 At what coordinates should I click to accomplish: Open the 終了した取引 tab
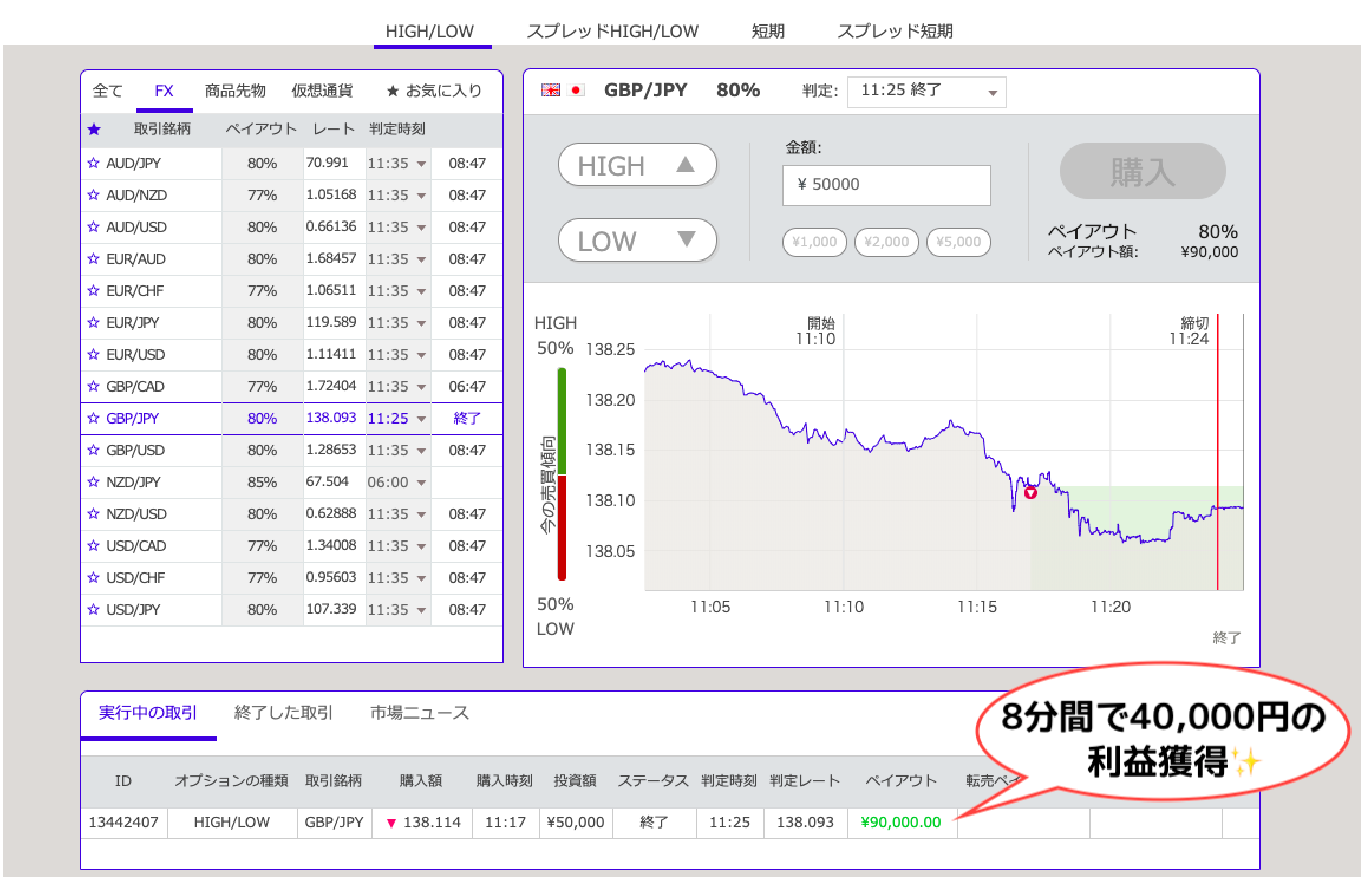click(x=283, y=713)
